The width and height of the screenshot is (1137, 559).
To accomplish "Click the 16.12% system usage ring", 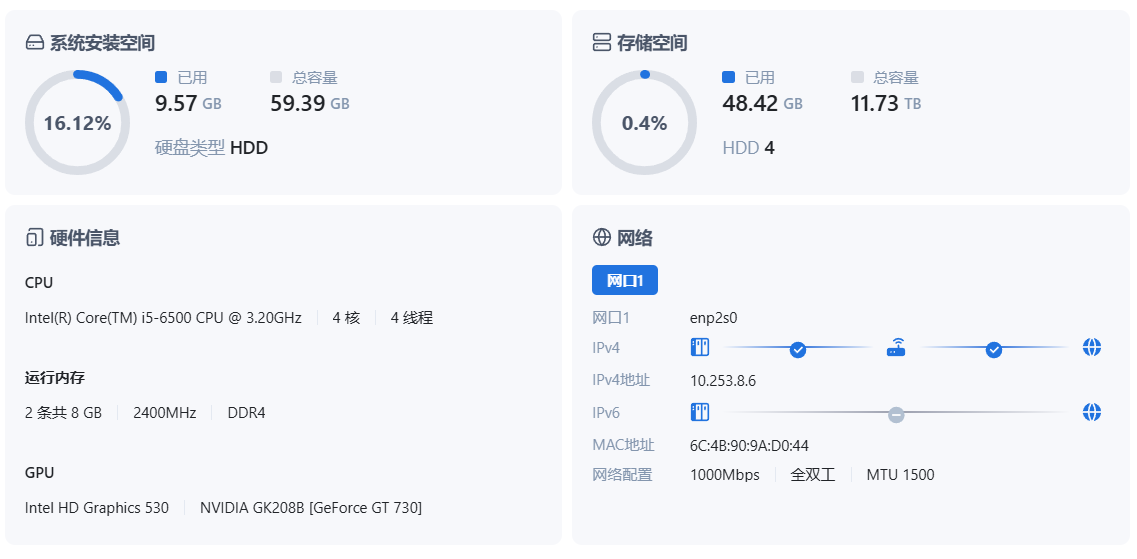I will [x=77, y=123].
